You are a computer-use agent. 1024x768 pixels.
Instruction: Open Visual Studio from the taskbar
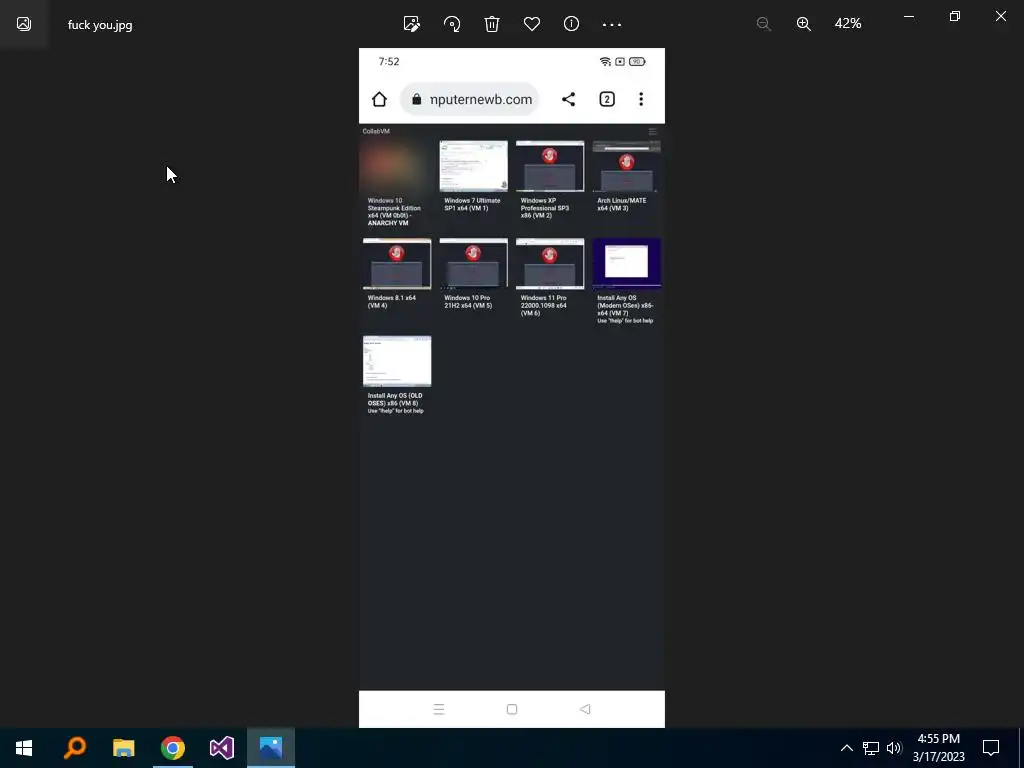(221, 748)
